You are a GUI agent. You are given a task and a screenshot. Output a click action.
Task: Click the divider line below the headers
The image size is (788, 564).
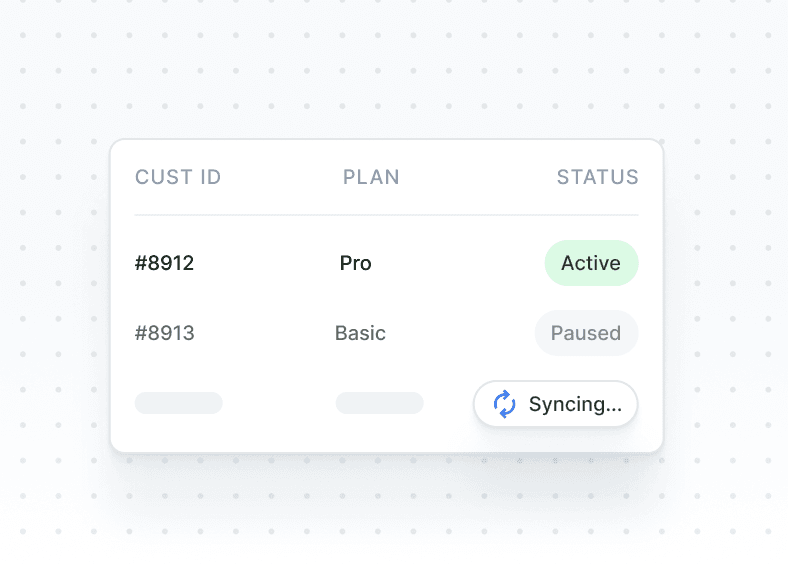pos(386,215)
